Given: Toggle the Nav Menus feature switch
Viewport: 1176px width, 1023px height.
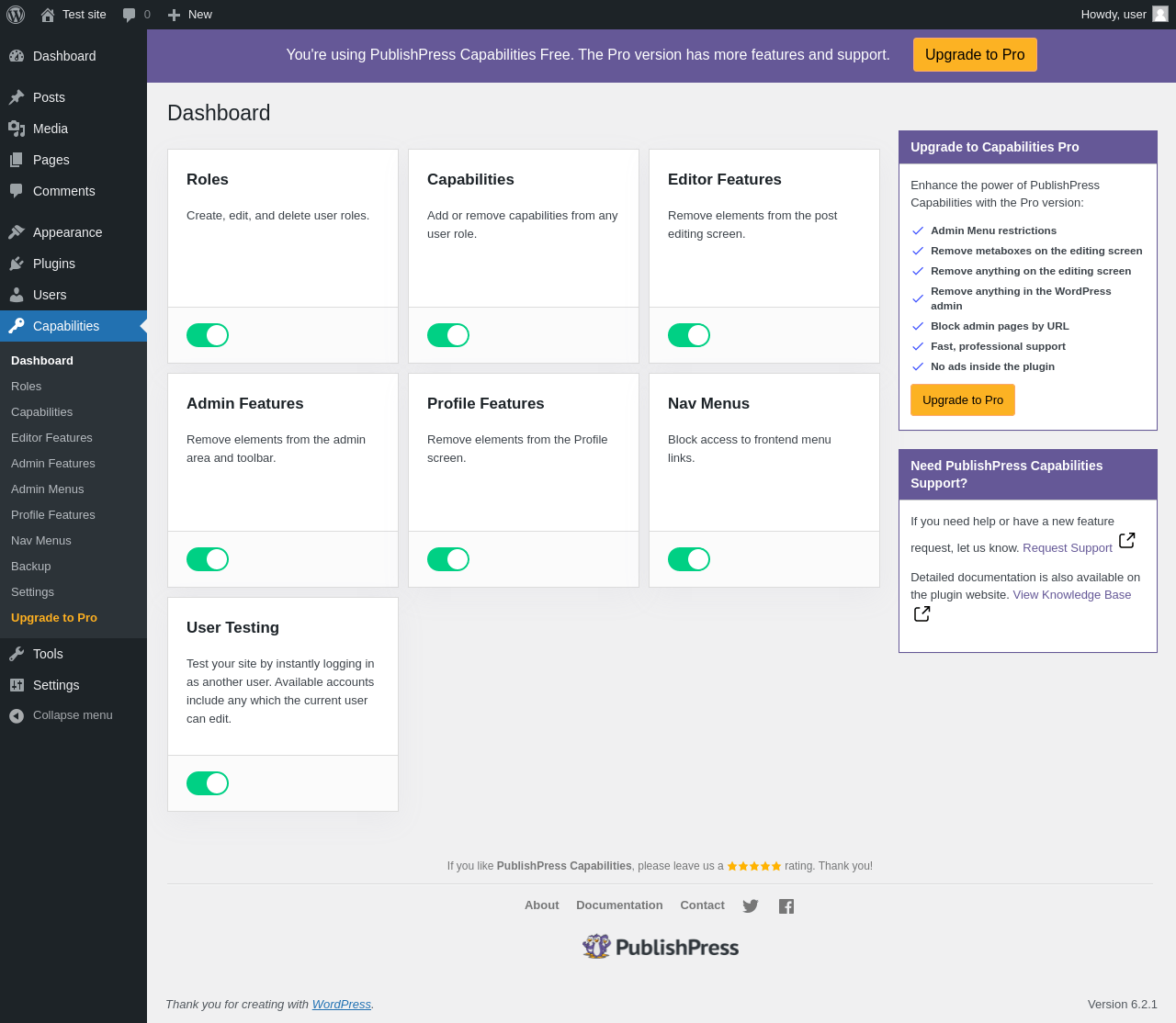Looking at the screenshot, I should [689, 559].
